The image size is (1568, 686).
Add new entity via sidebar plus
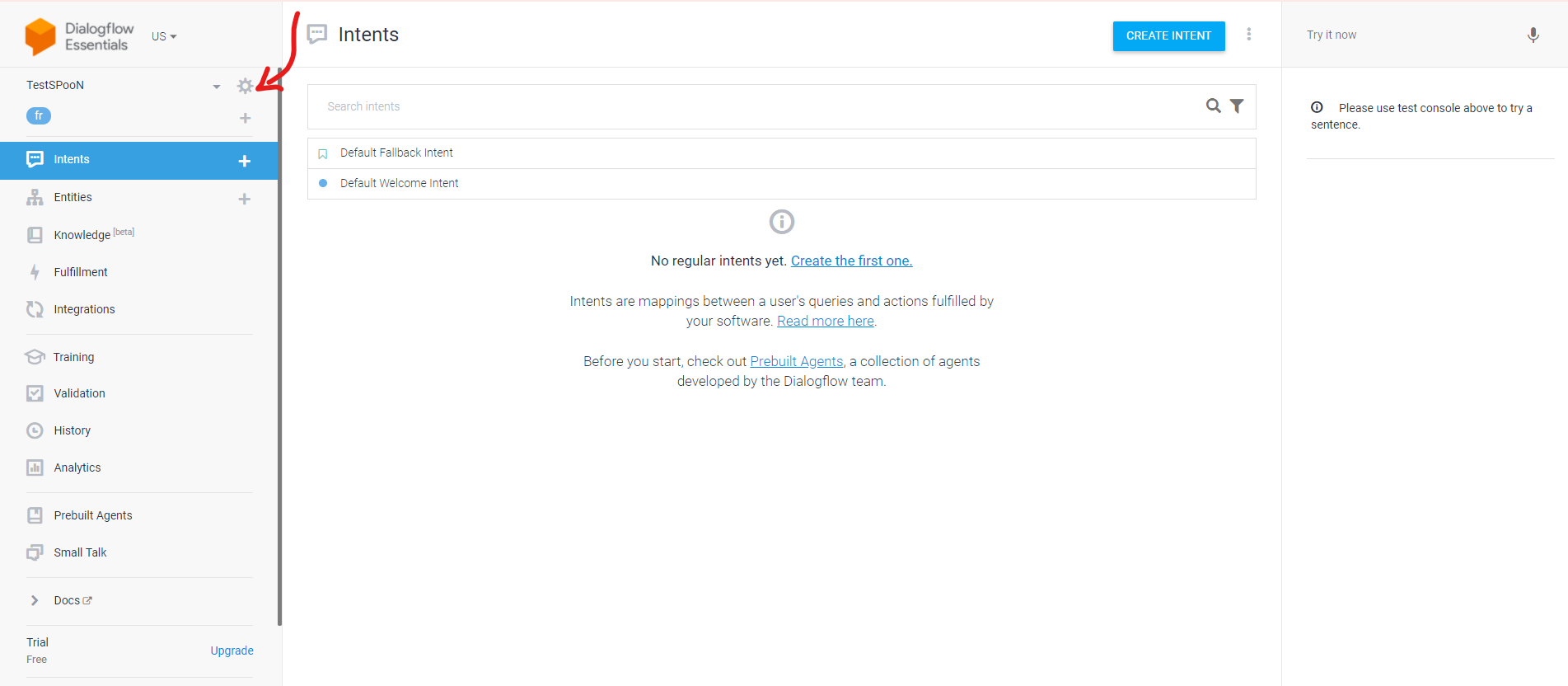[x=244, y=199]
